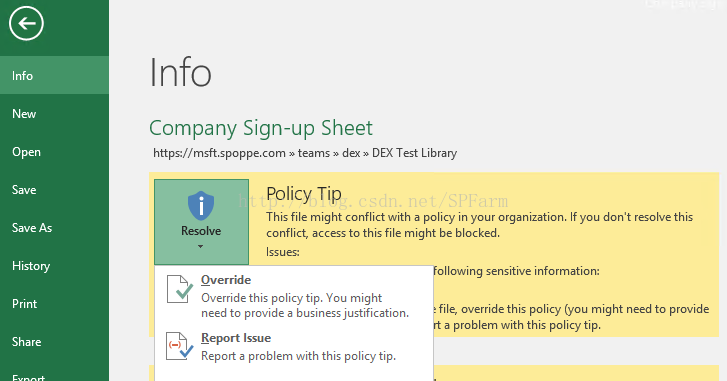Go to the Open backstage page

(54, 152)
